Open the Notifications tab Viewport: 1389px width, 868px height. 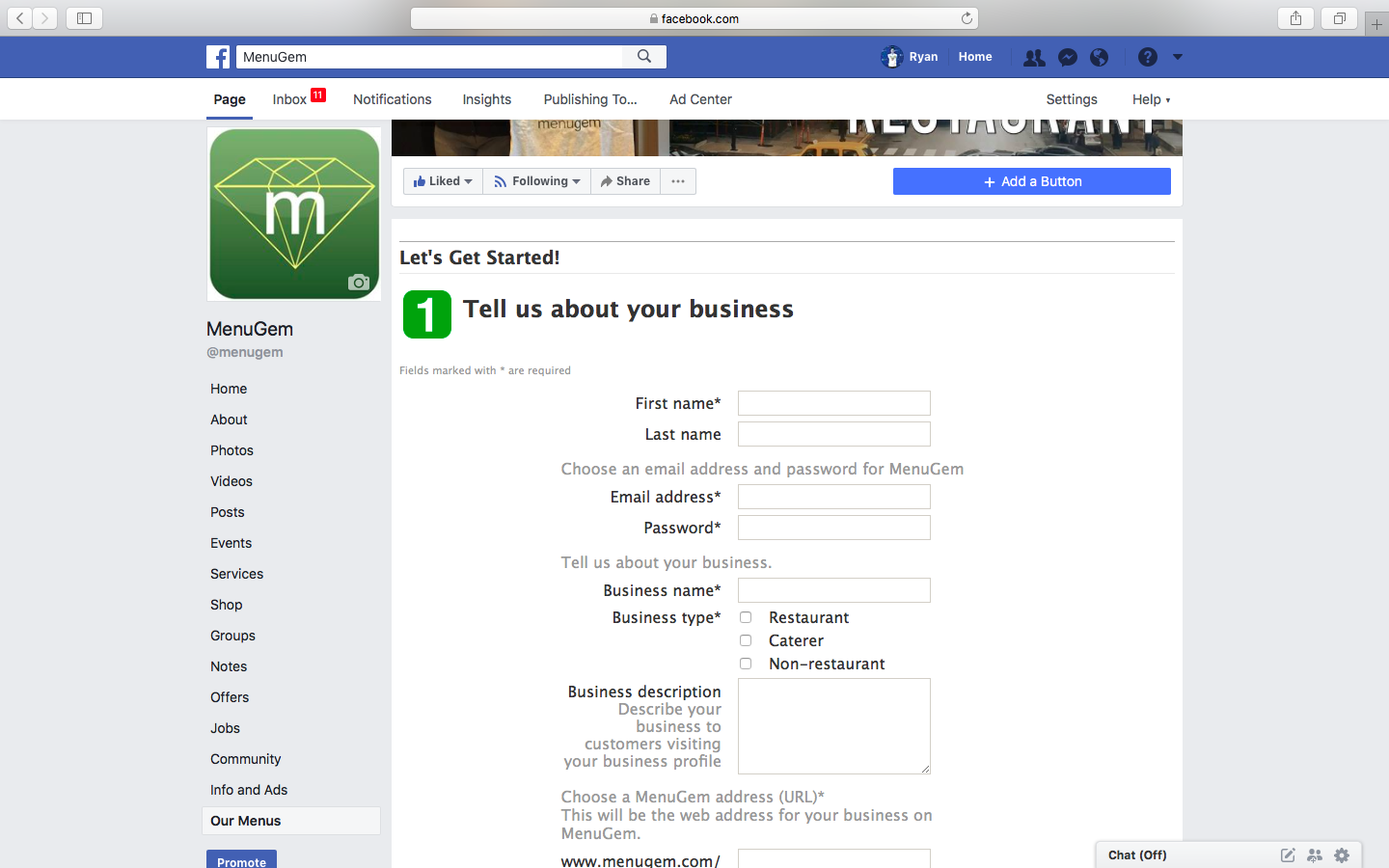tap(392, 99)
